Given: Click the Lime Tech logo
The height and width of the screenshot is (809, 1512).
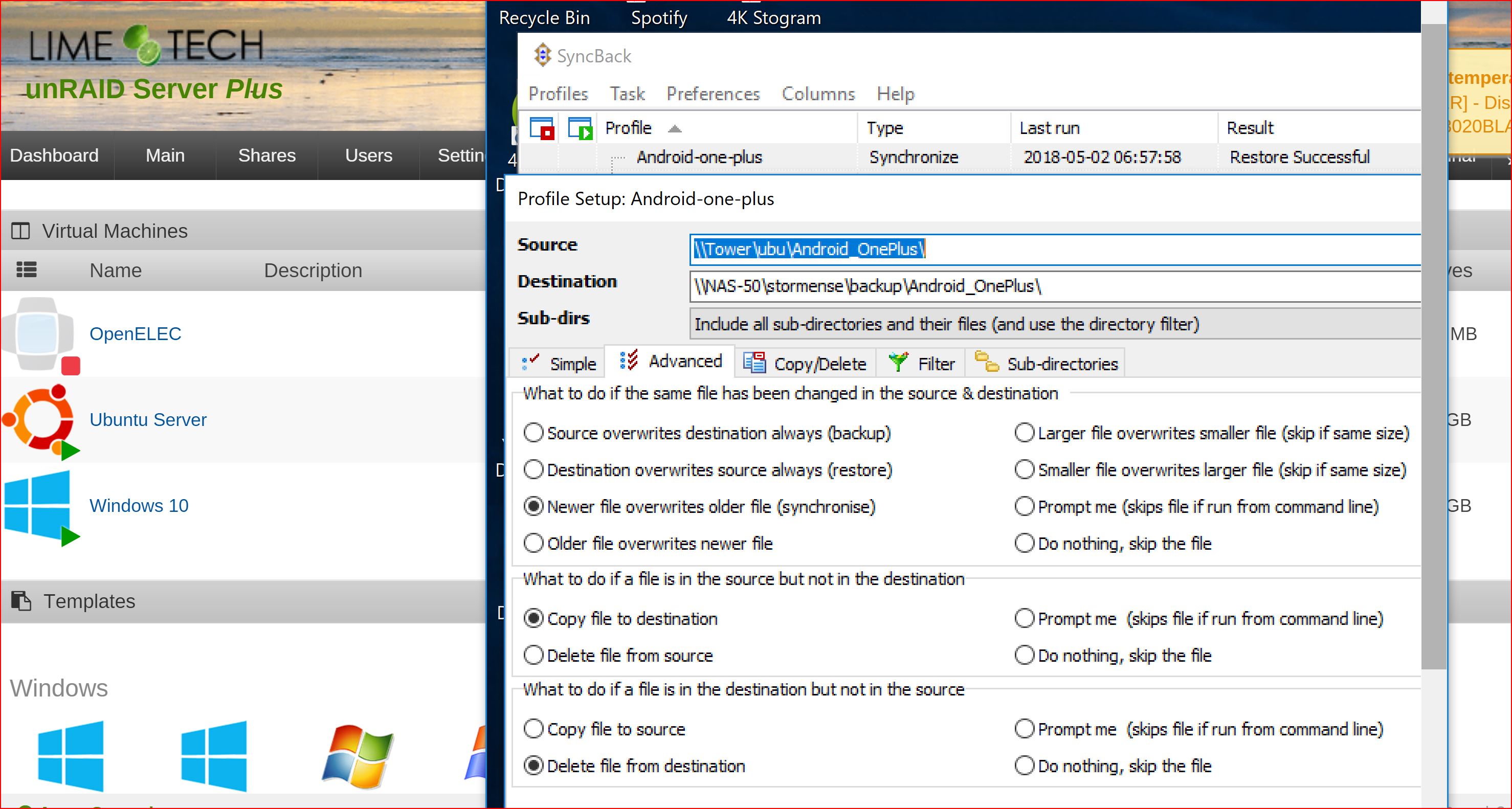Looking at the screenshot, I should click(x=147, y=44).
